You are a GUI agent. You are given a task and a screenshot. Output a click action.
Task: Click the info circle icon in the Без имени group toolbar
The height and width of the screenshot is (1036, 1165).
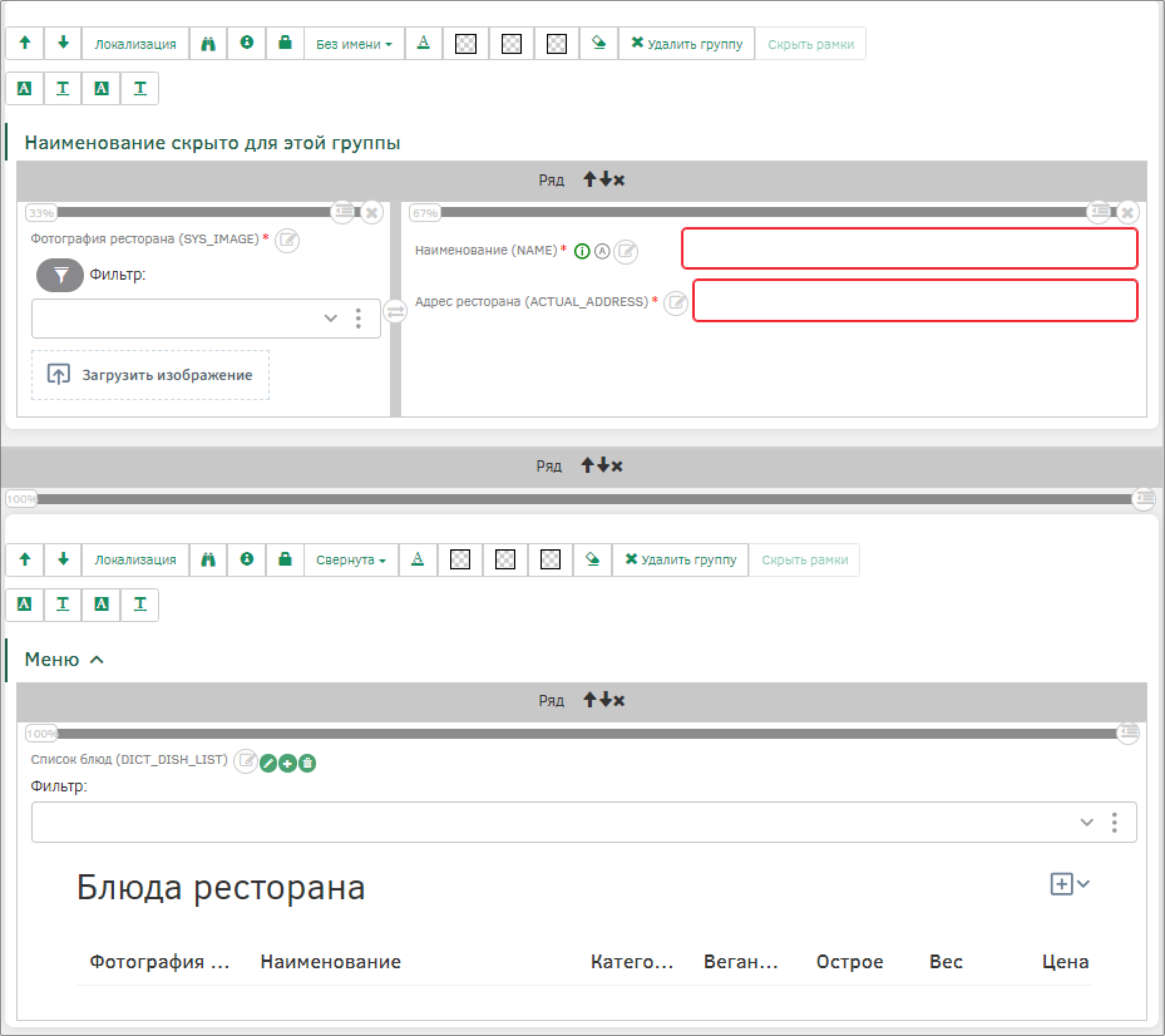(x=247, y=43)
